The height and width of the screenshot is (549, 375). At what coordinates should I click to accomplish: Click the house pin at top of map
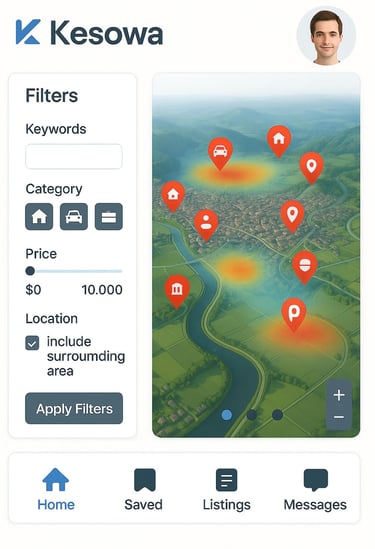[x=279, y=141]
